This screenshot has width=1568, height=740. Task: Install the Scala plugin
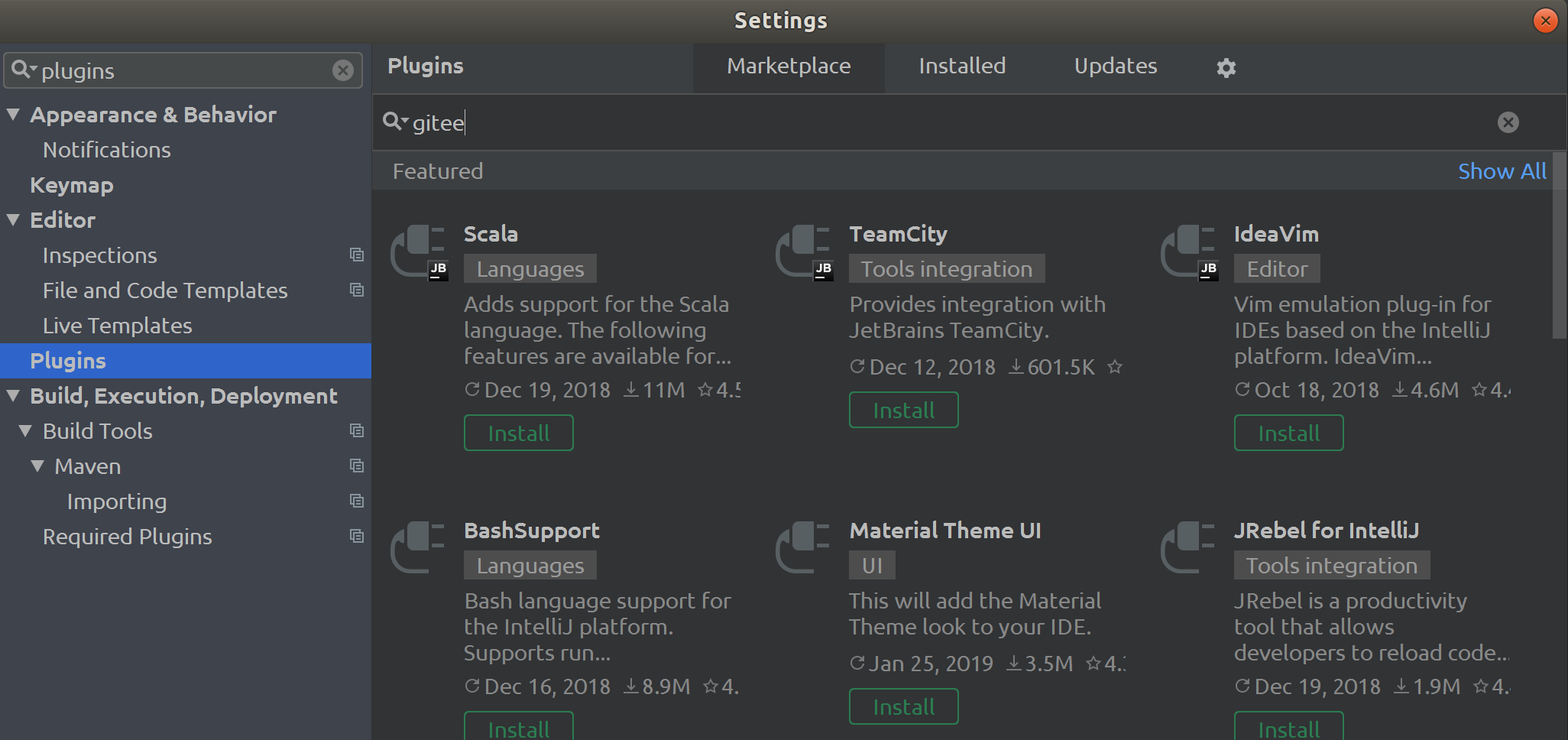coord(518,433)
